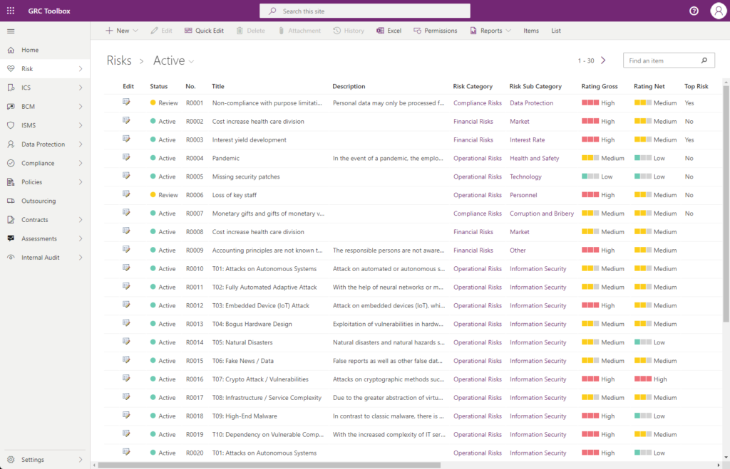
Task: Open Health and Safety sub category link
Action: click(534, 158)
